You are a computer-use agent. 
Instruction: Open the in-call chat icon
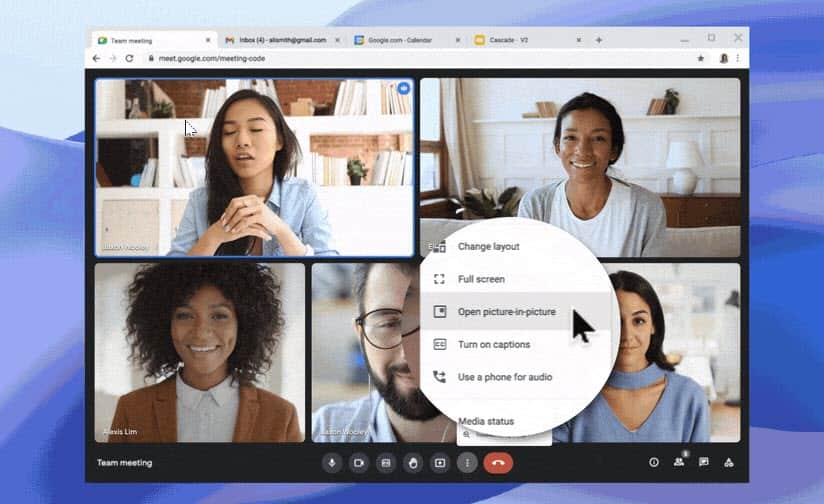704,462
